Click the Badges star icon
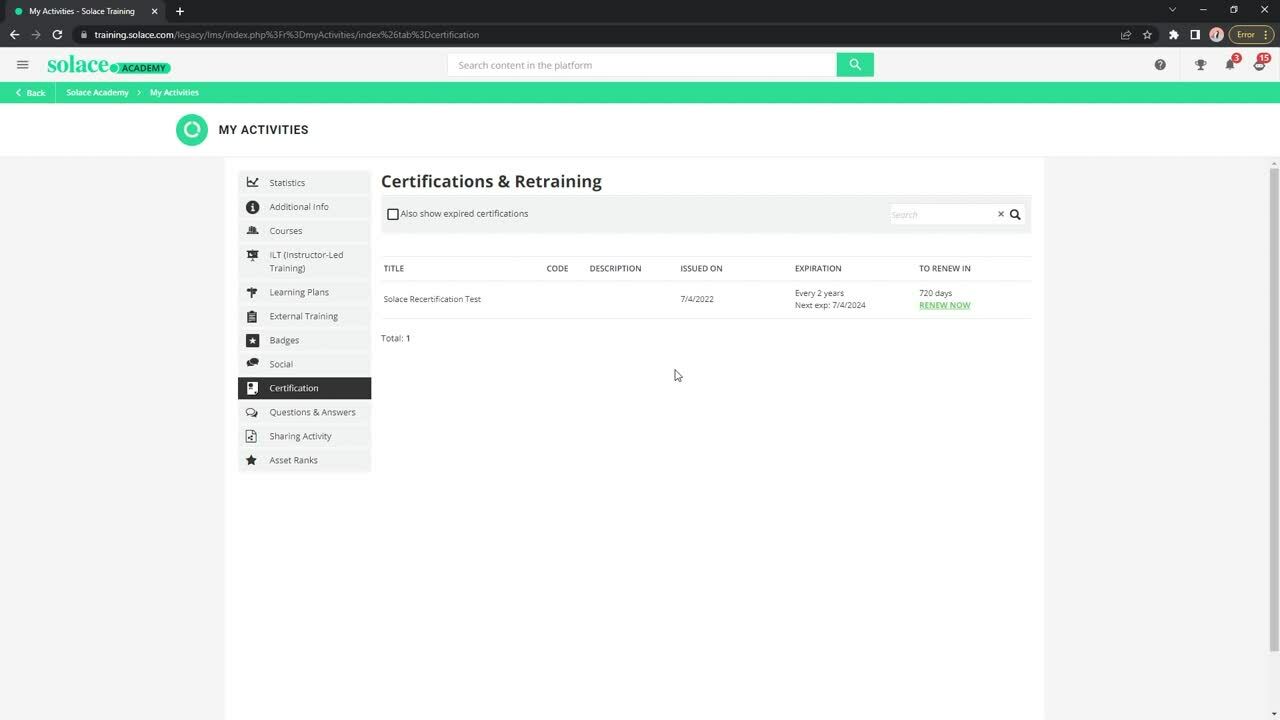This screenshot has height=720, width=1280. point(252,340)
